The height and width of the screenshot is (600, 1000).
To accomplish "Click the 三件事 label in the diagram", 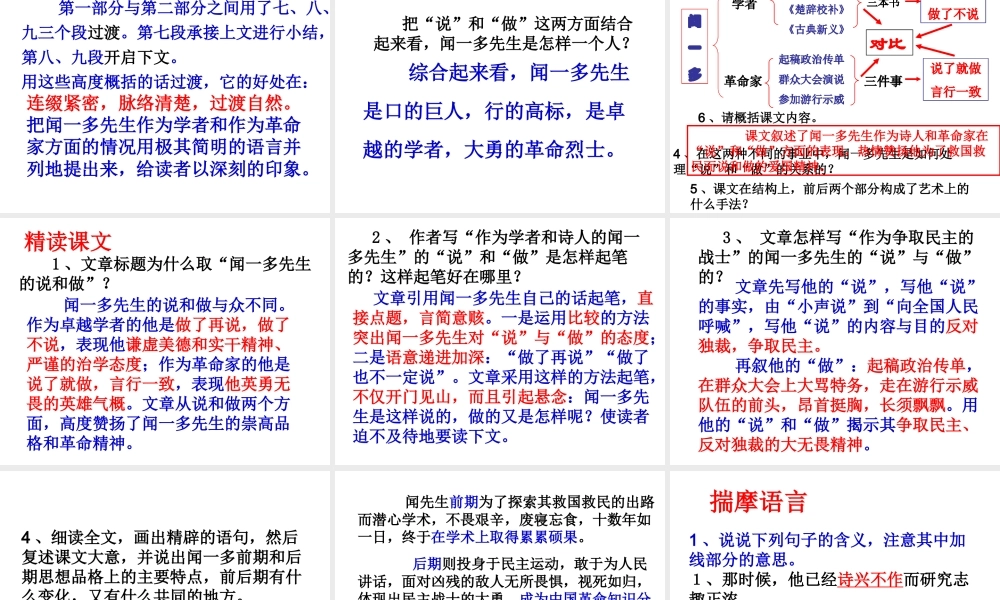I will (883, 83).
